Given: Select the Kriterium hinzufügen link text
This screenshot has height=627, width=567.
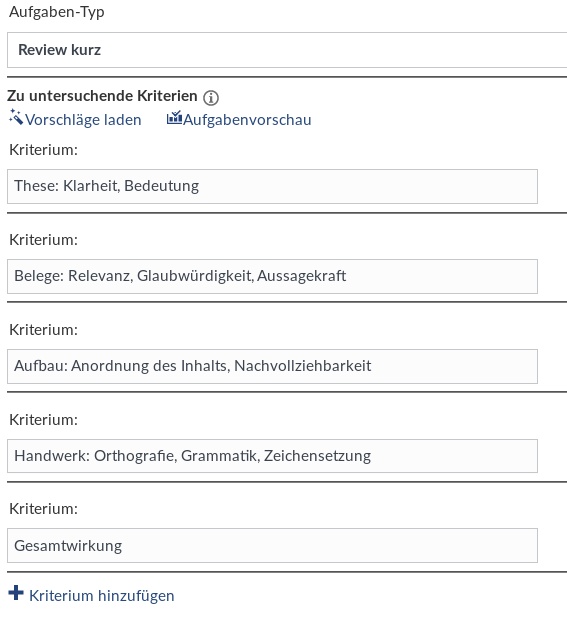Looking at the screenshot, I should (102, 595).
